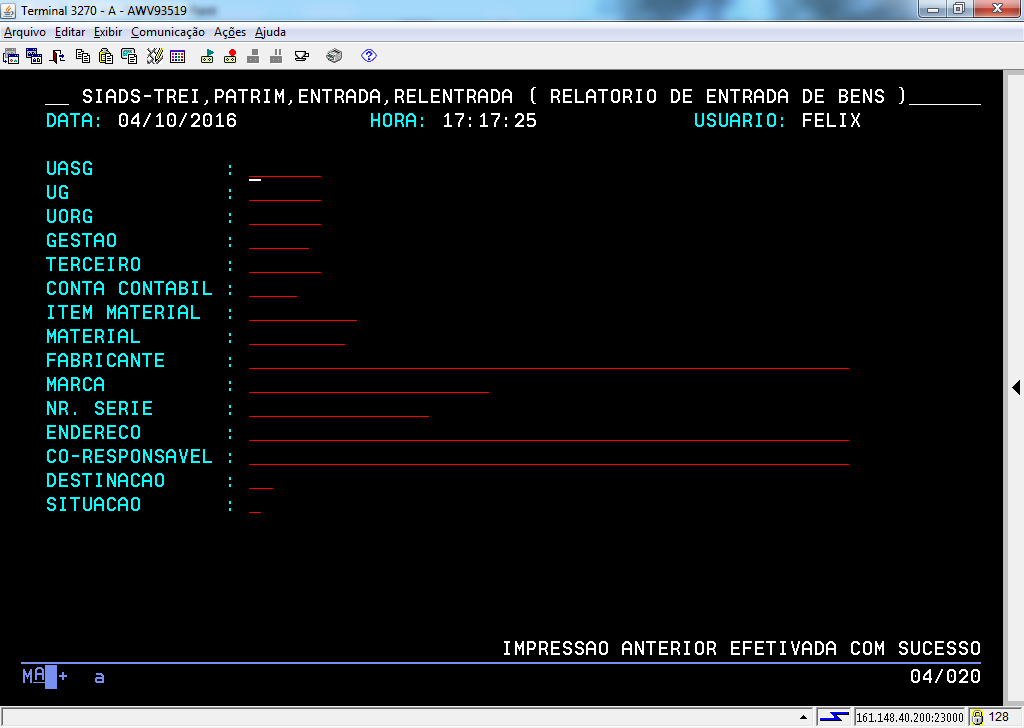Click the NR. SERIE input field
This screenshot has height=728, width=1024.
[x=339, y=409]
